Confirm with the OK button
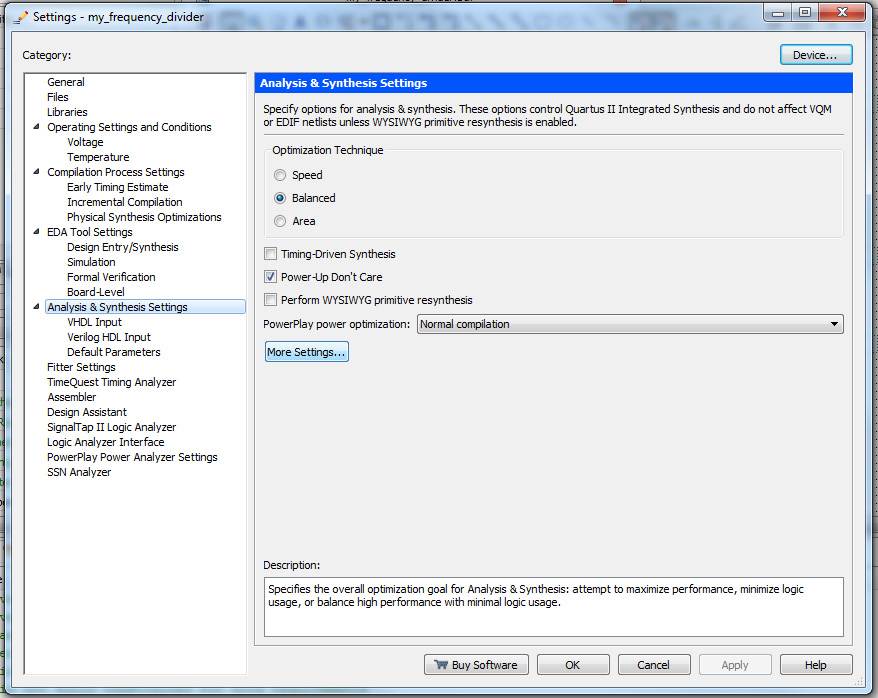Screen dimensions: 878x698 573,665
